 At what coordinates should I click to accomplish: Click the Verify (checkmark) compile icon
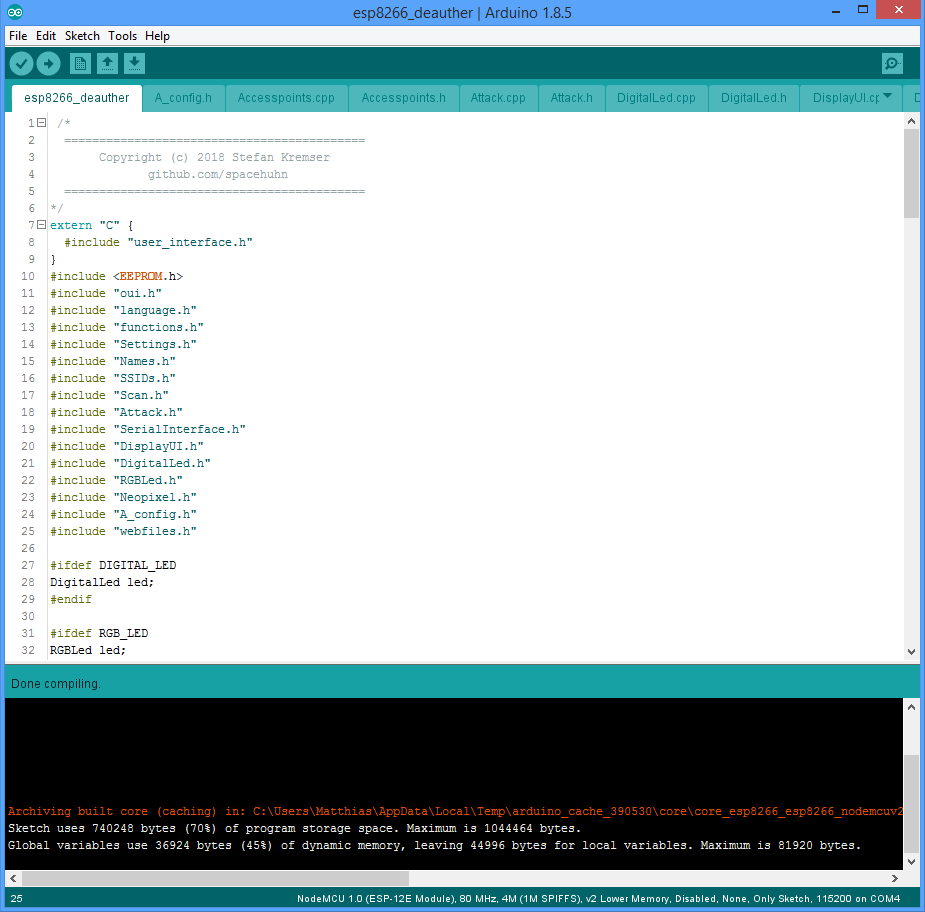coord(21,62)
